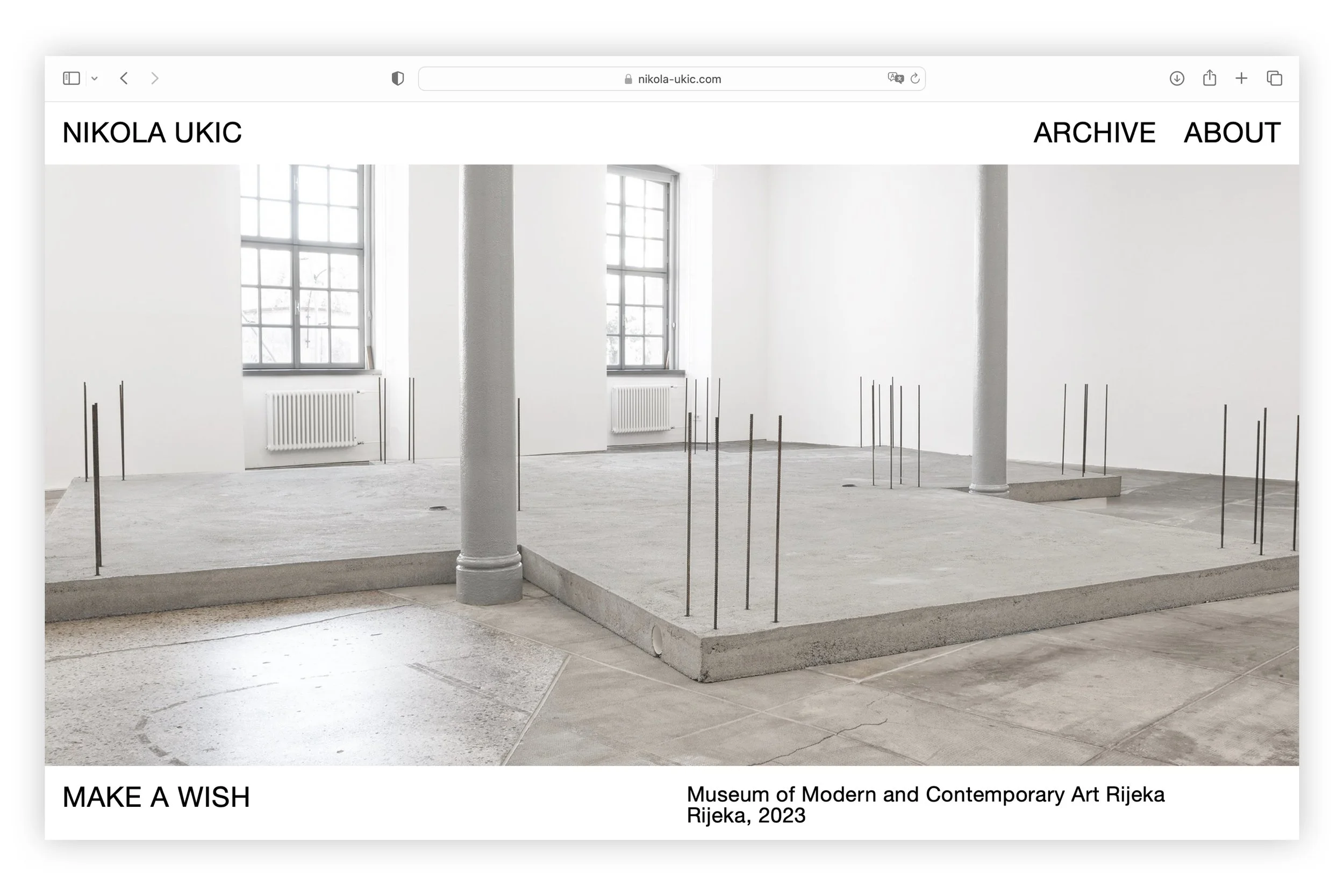Open the privacy report shield icon
Viewport: 1344px width, 896px height.
398,78
